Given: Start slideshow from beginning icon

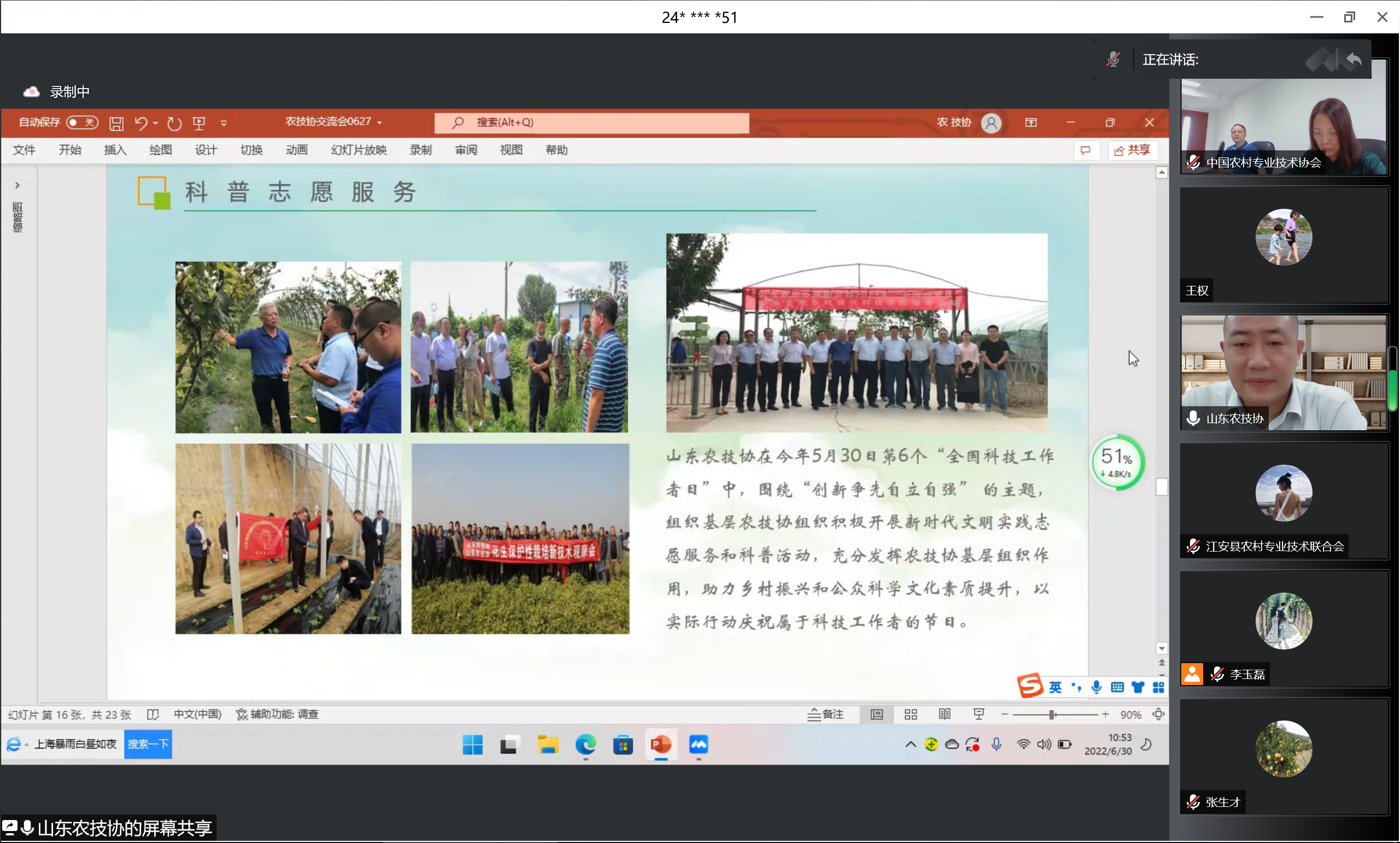Looking at the screenshot, I should (x=199, y=122).
